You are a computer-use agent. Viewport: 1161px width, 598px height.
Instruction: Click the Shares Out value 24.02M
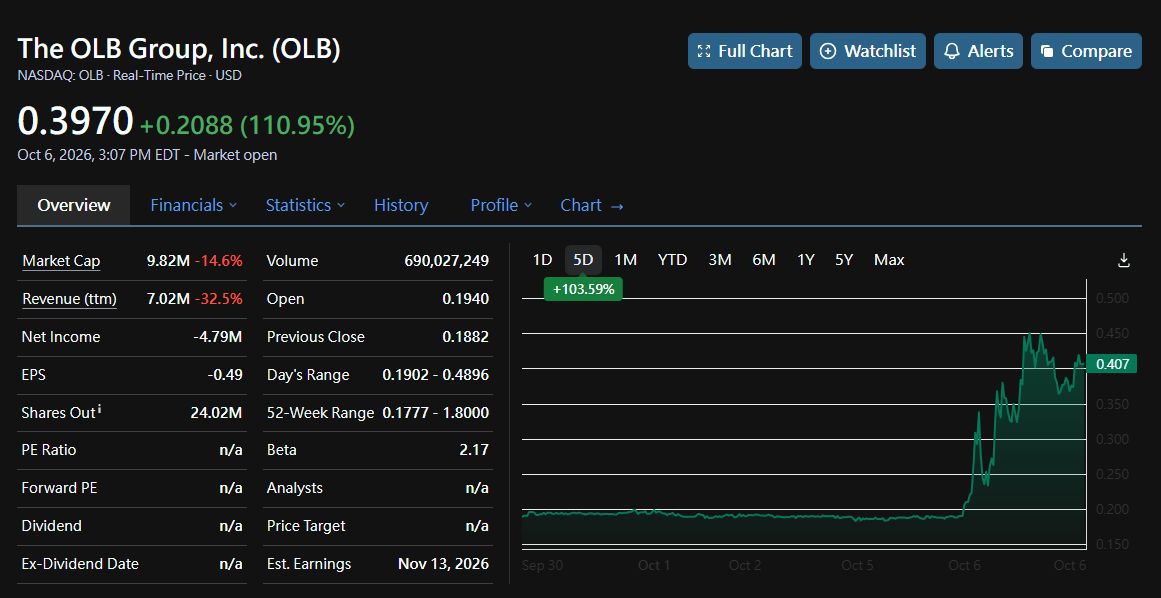[x=216, y=412]
